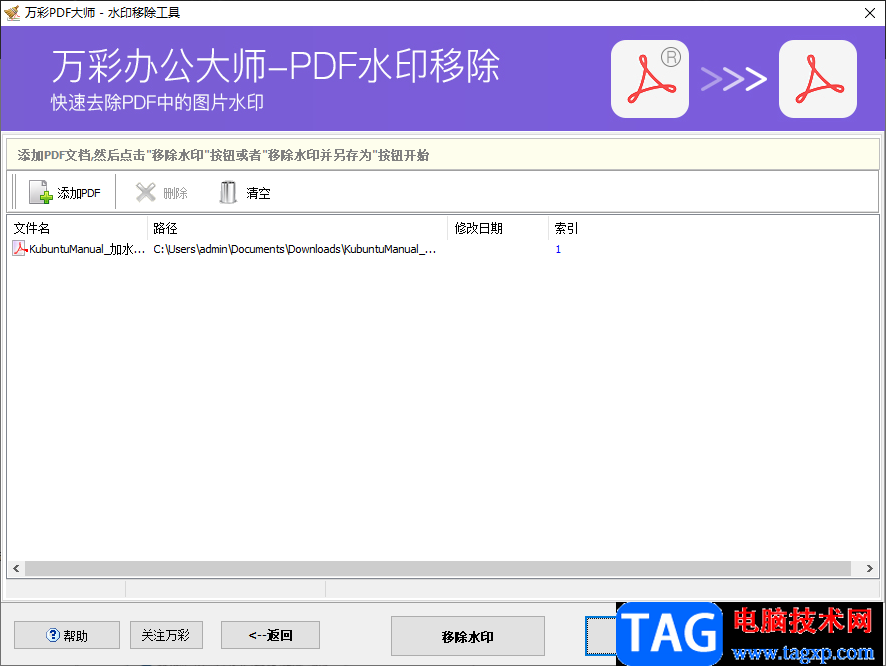This screenshot has width=886, height=666.
Task: Click the 路径 column header
Action: point(297,228)
